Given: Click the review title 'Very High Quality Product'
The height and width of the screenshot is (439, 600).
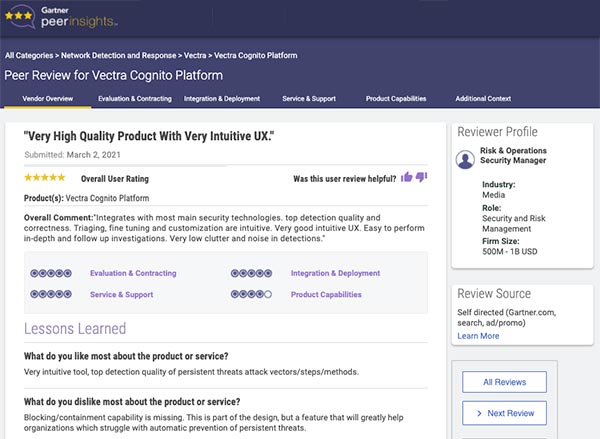Looking at the screenshot, I should pyautogui.click(x=149, y=136).
